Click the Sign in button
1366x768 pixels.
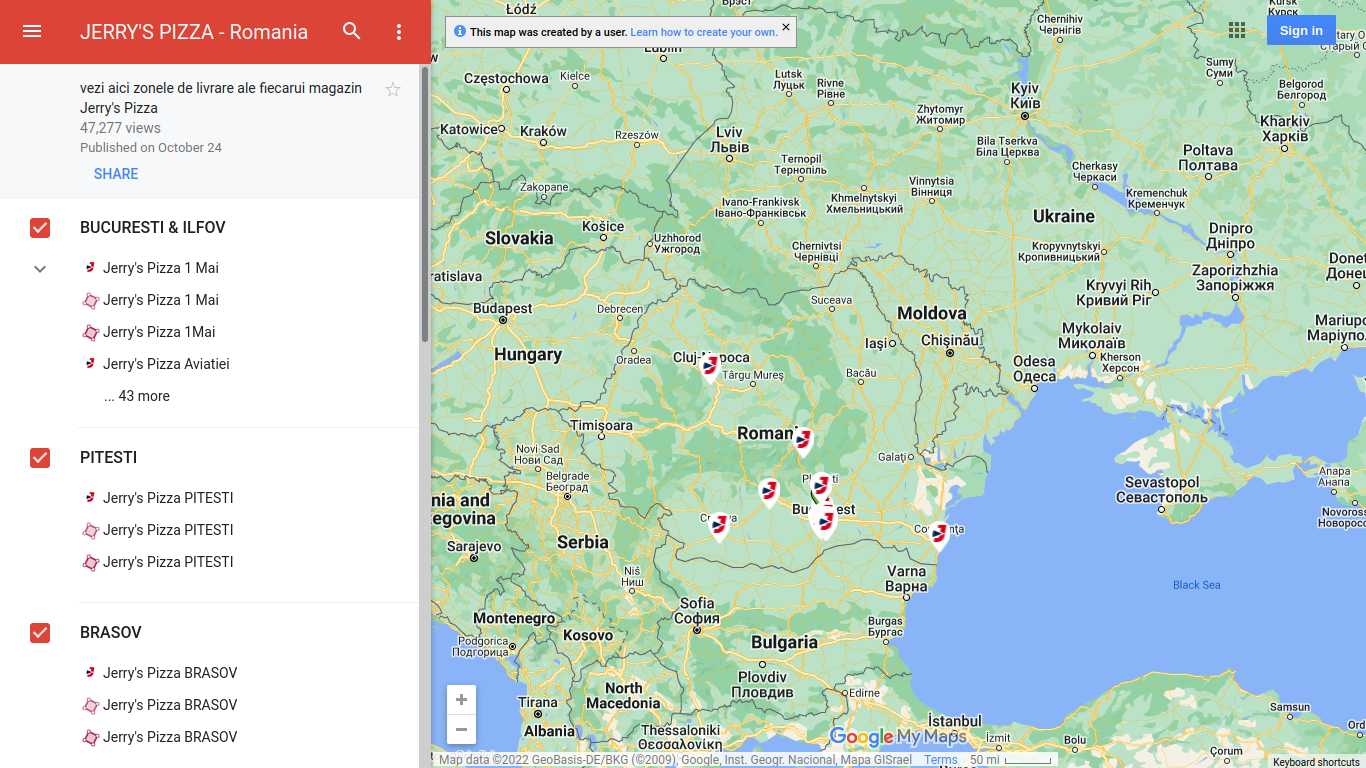tap(1301, 30)
